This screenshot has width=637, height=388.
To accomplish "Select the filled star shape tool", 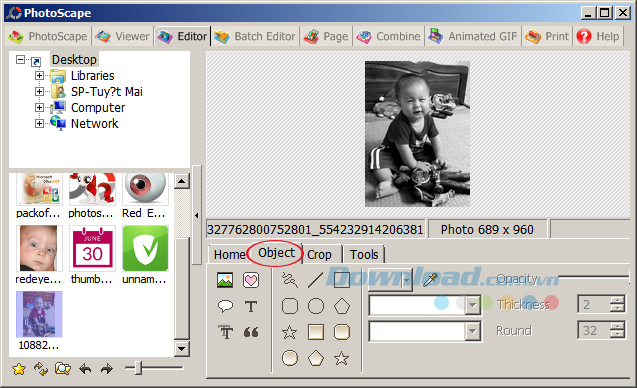I will (x=342, y=358).
